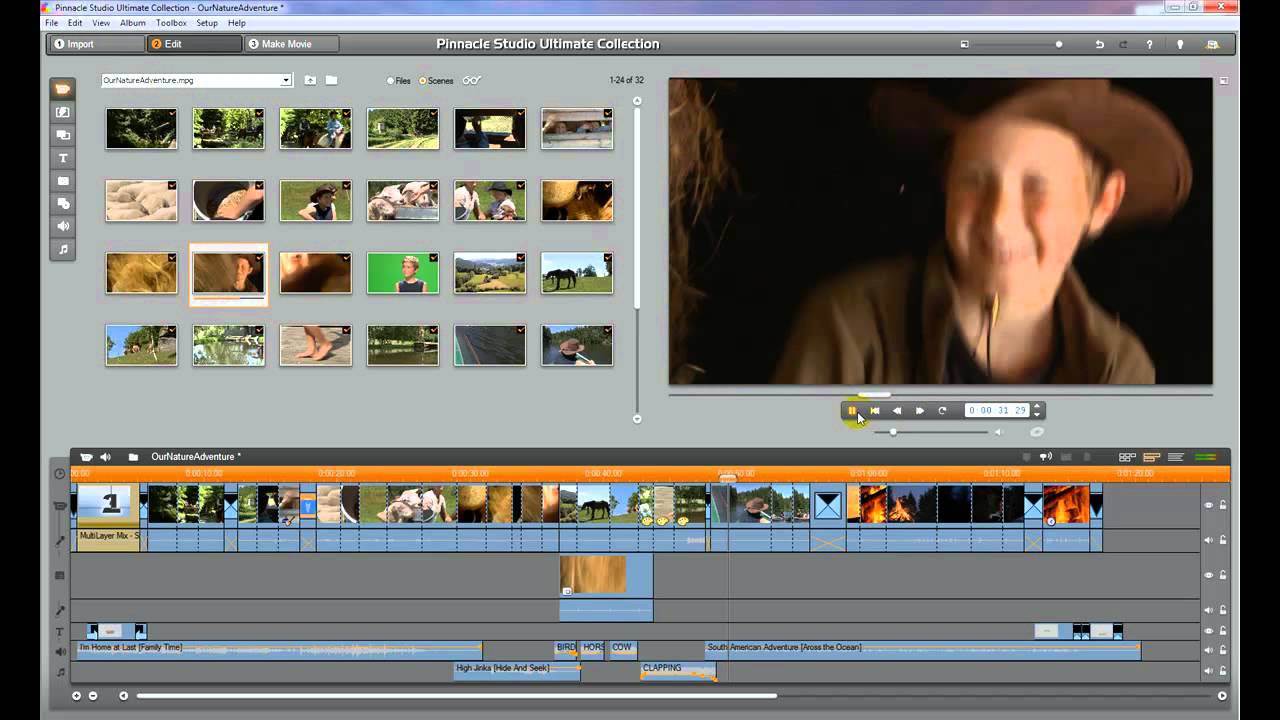This screenshot has width=1280, height=720.
Task: Go to previous album page arrow
Action: click(637, 100)
